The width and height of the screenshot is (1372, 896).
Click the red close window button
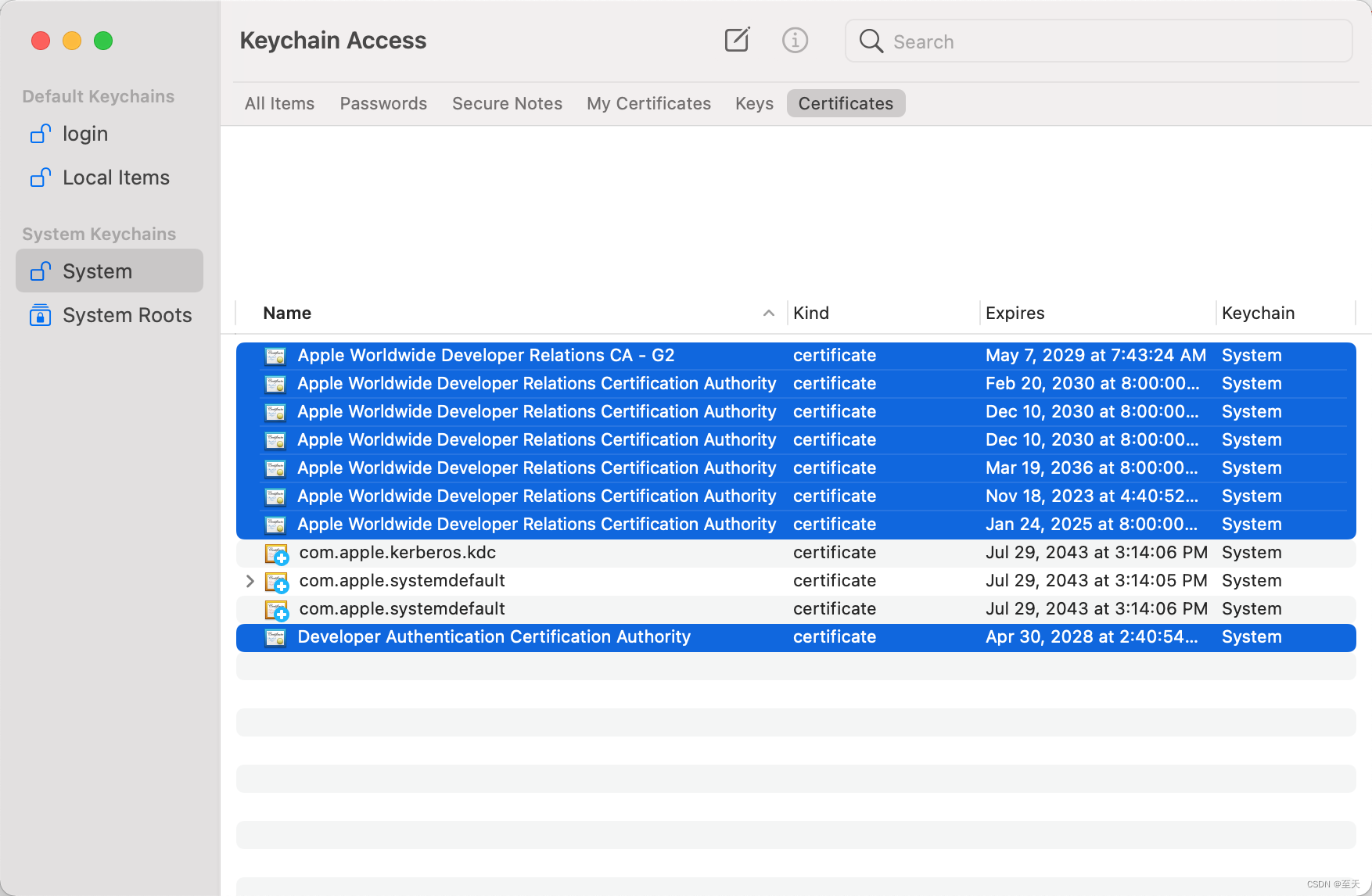point(41,41)
